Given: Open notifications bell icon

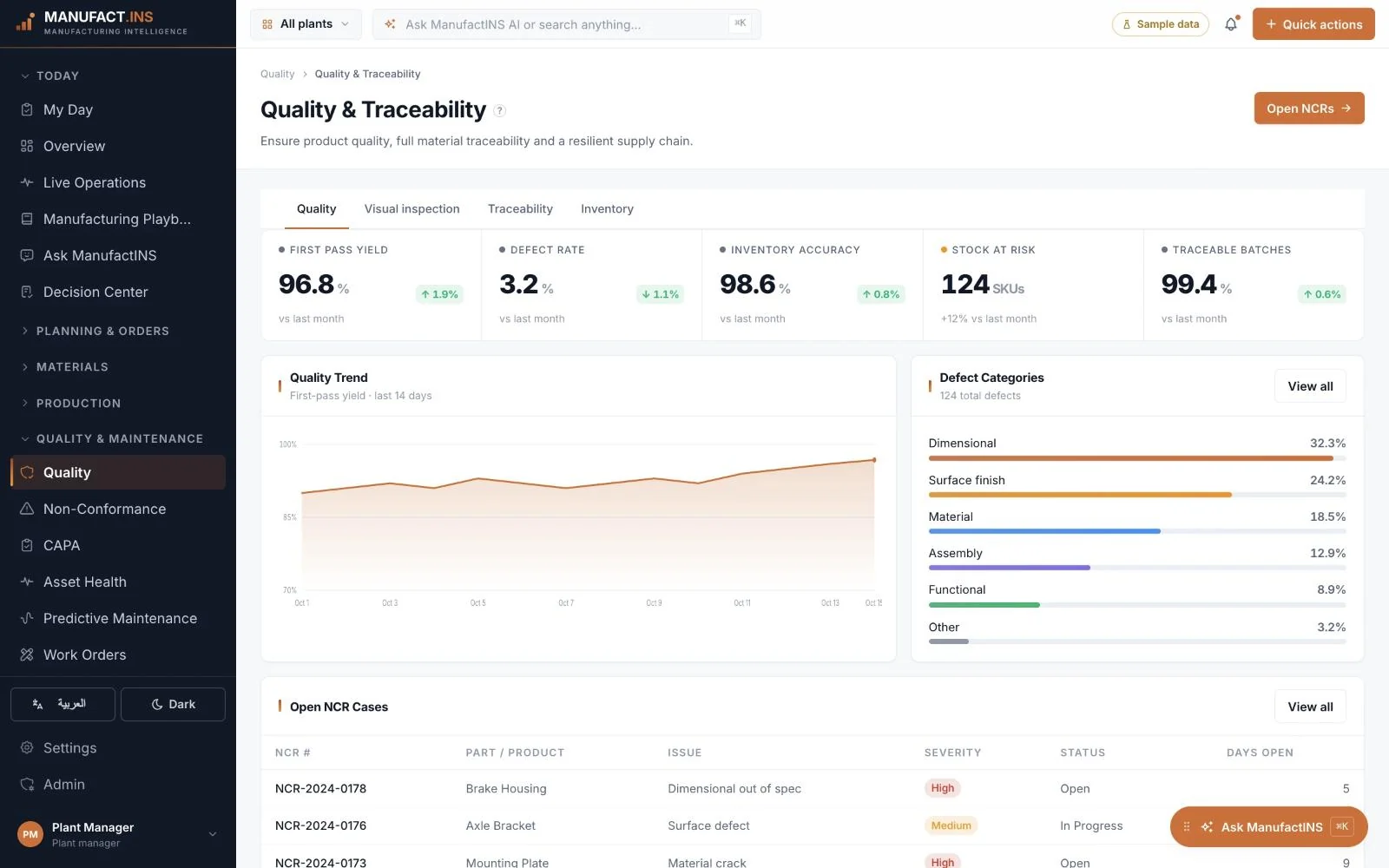Looking at the screenshot, I should [x=1231, y=24].
